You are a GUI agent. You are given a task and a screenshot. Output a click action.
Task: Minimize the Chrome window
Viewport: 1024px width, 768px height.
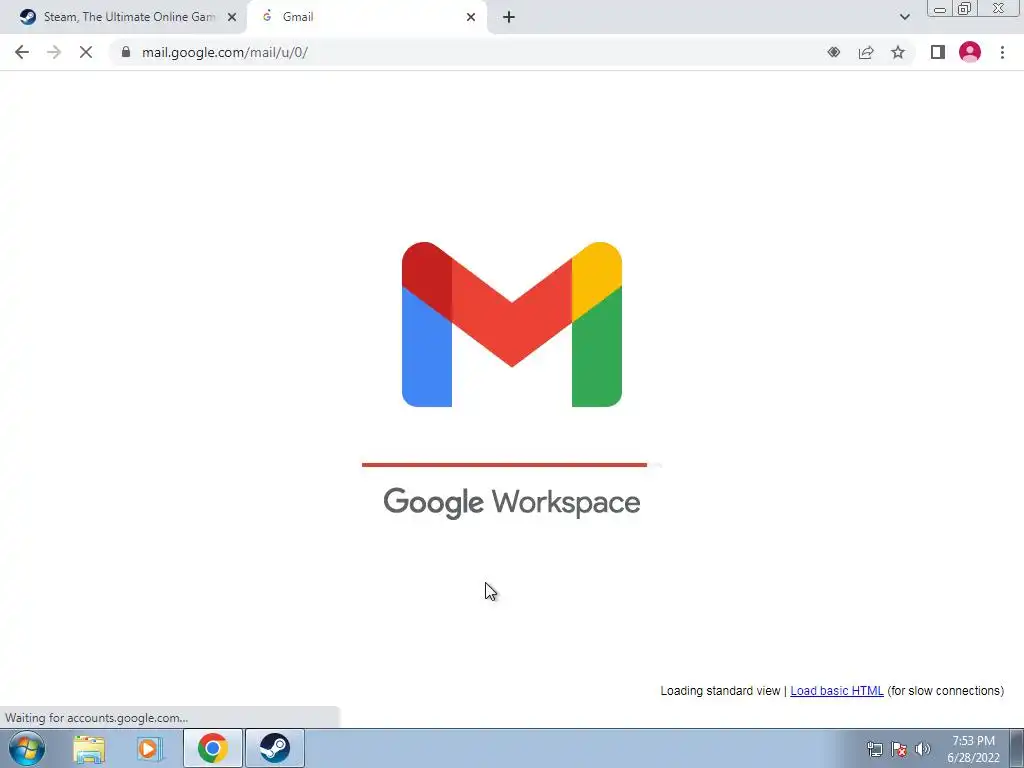pos(940,8)
